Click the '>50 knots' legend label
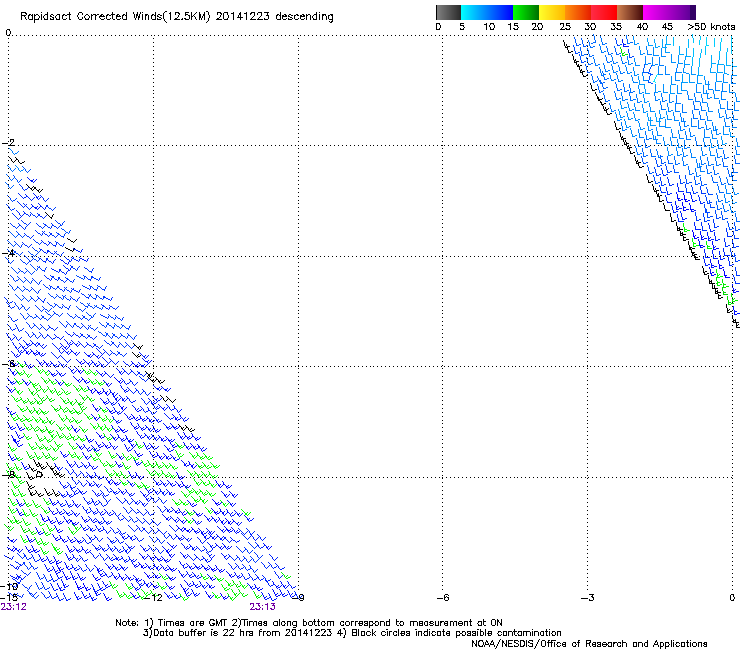 coord(711,27)
